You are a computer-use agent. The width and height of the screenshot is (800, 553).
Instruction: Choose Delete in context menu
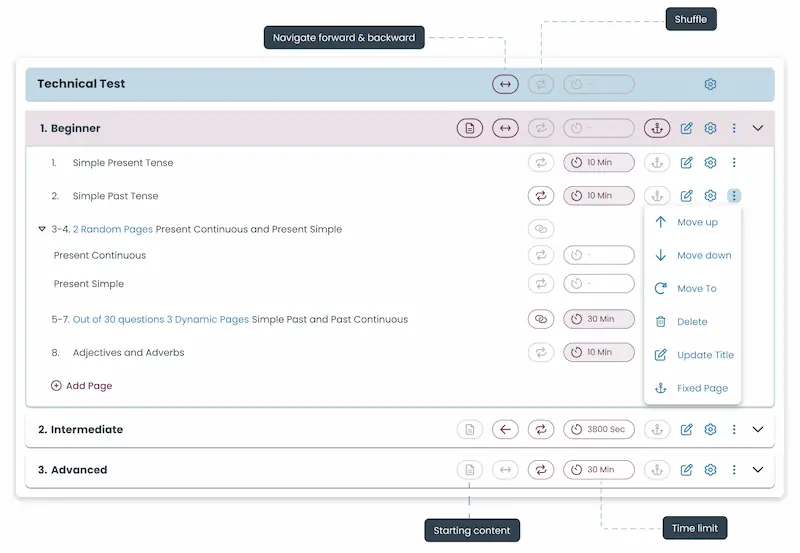692,321
